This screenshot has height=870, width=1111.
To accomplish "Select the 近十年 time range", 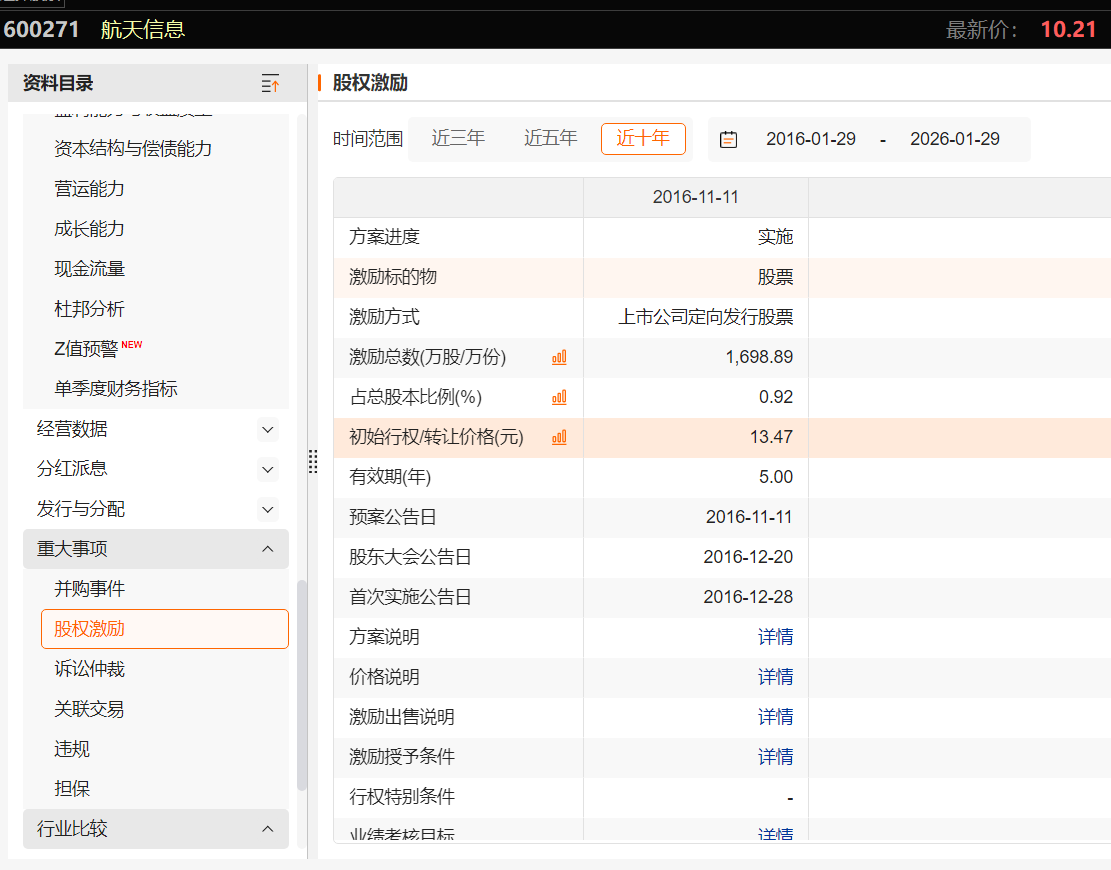I will point(642,139).
